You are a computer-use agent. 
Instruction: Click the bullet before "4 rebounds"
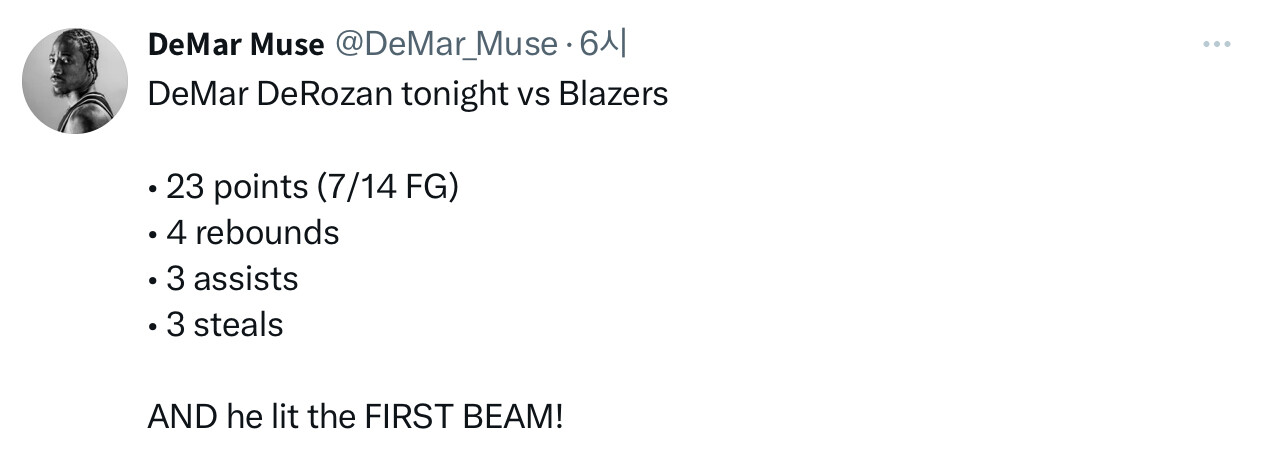pyautogui.click(x=152, y=234)
